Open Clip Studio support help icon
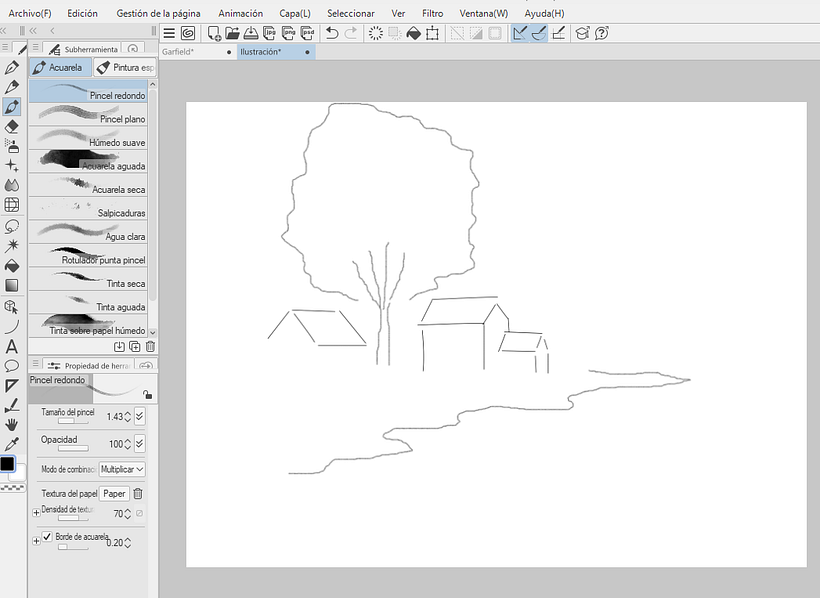The height and width of the screenshot is (598, 820). (602, 33)
